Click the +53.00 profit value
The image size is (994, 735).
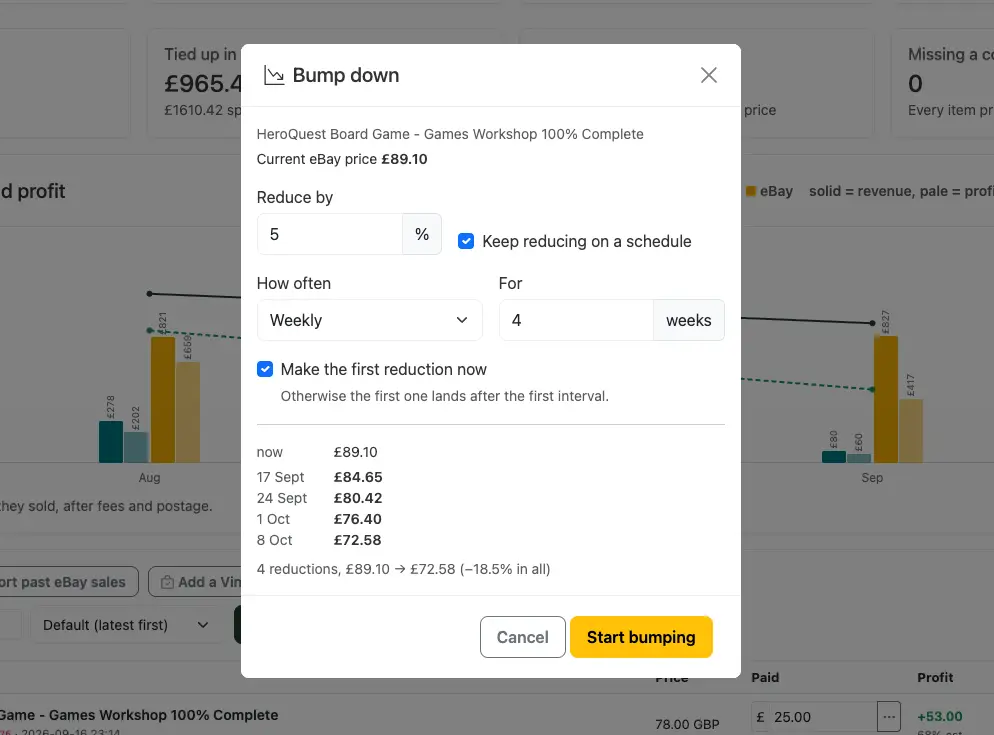point(939,717)
